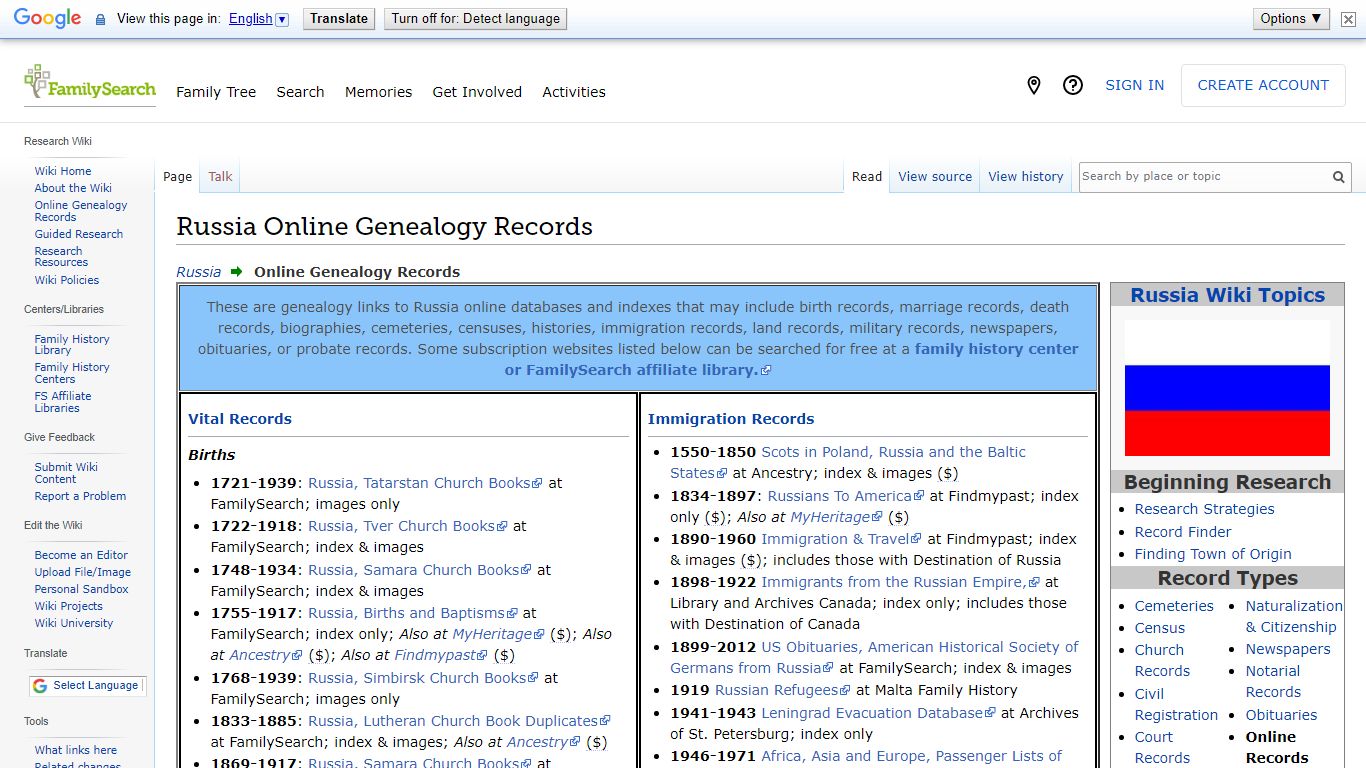The width and height of the screenshot is (1366, 768).
Task: Click the SIGN IN link
Action: 1134,85
